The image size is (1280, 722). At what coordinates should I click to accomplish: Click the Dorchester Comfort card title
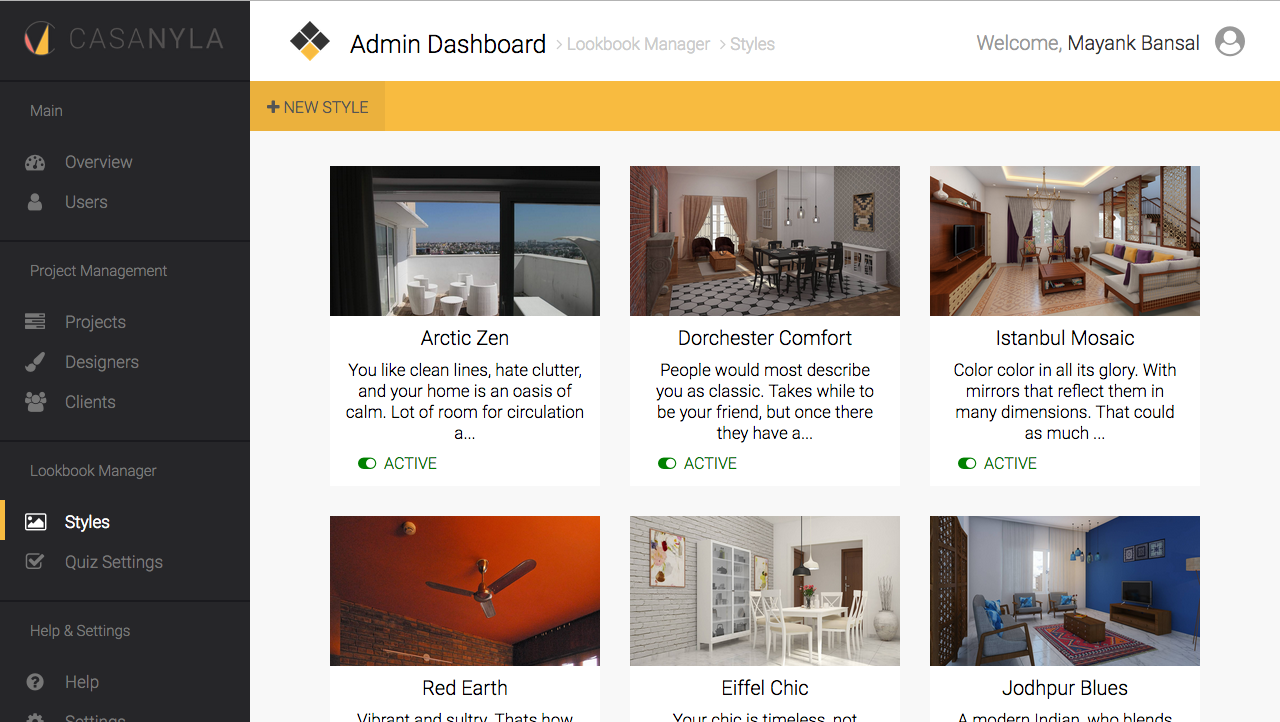coord(765,338)
